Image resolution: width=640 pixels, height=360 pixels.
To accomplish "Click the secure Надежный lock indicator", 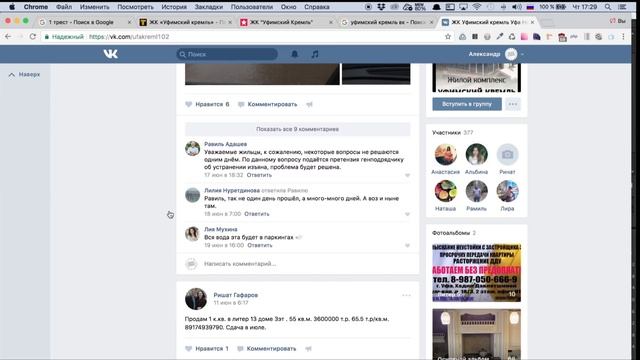I will pyautogui.click(x=64, y=37).
